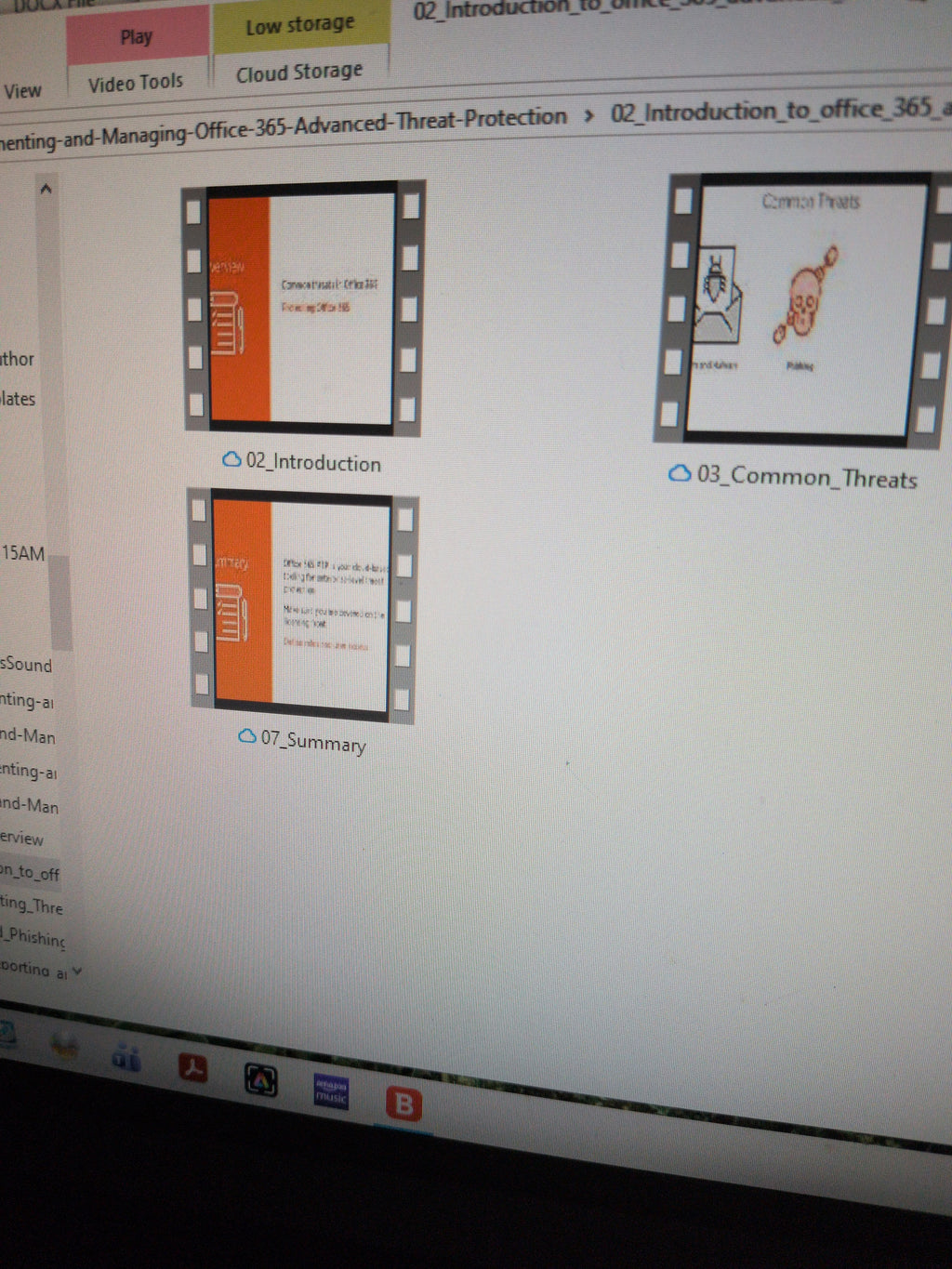Click the rainbow triangle app icon on the taskbar
The image size is (952, 1269).
(x=261, y=1079)
